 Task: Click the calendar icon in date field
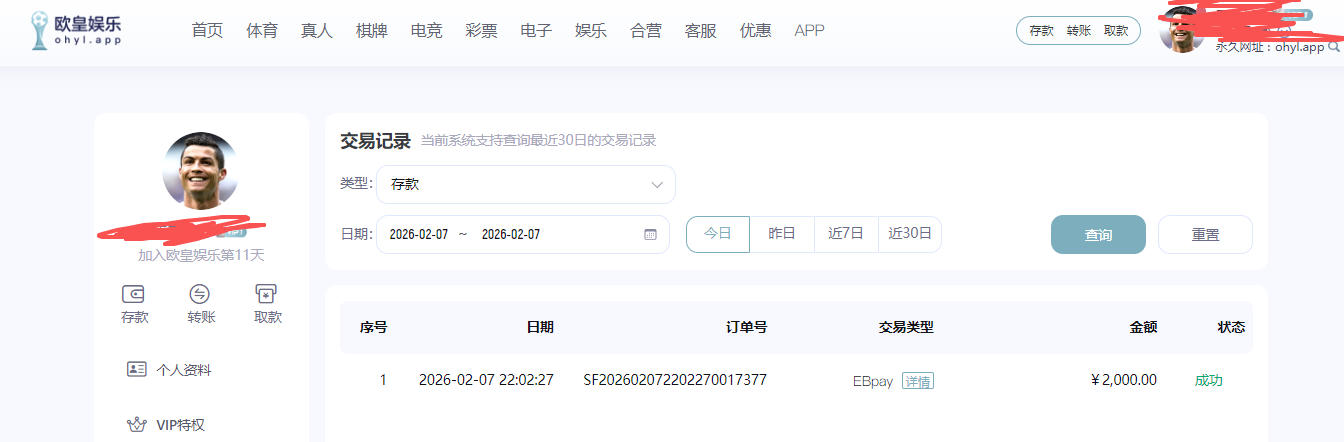coord(650,234)
